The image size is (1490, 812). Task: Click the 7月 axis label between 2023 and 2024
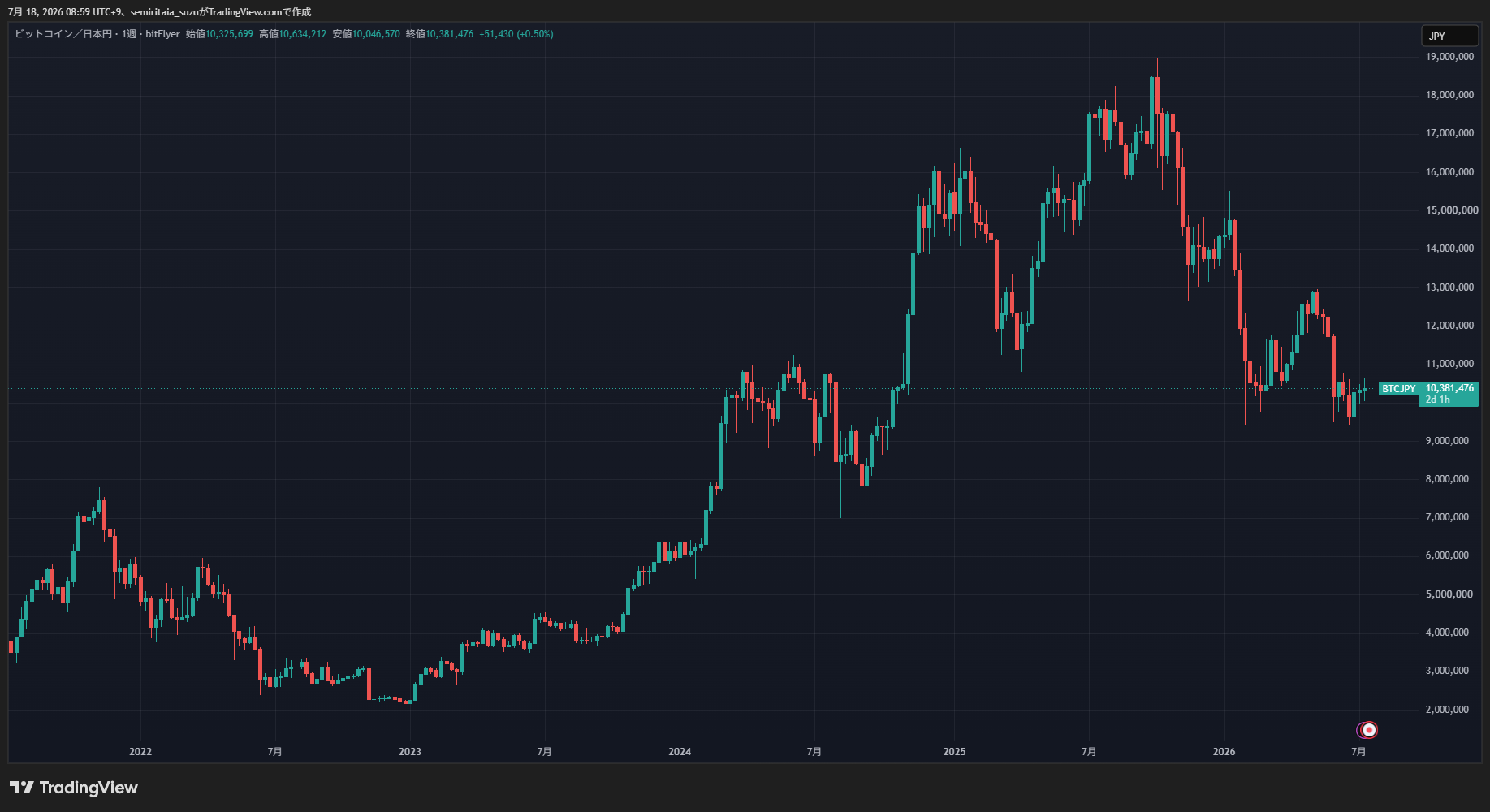[x=545, y=752]
